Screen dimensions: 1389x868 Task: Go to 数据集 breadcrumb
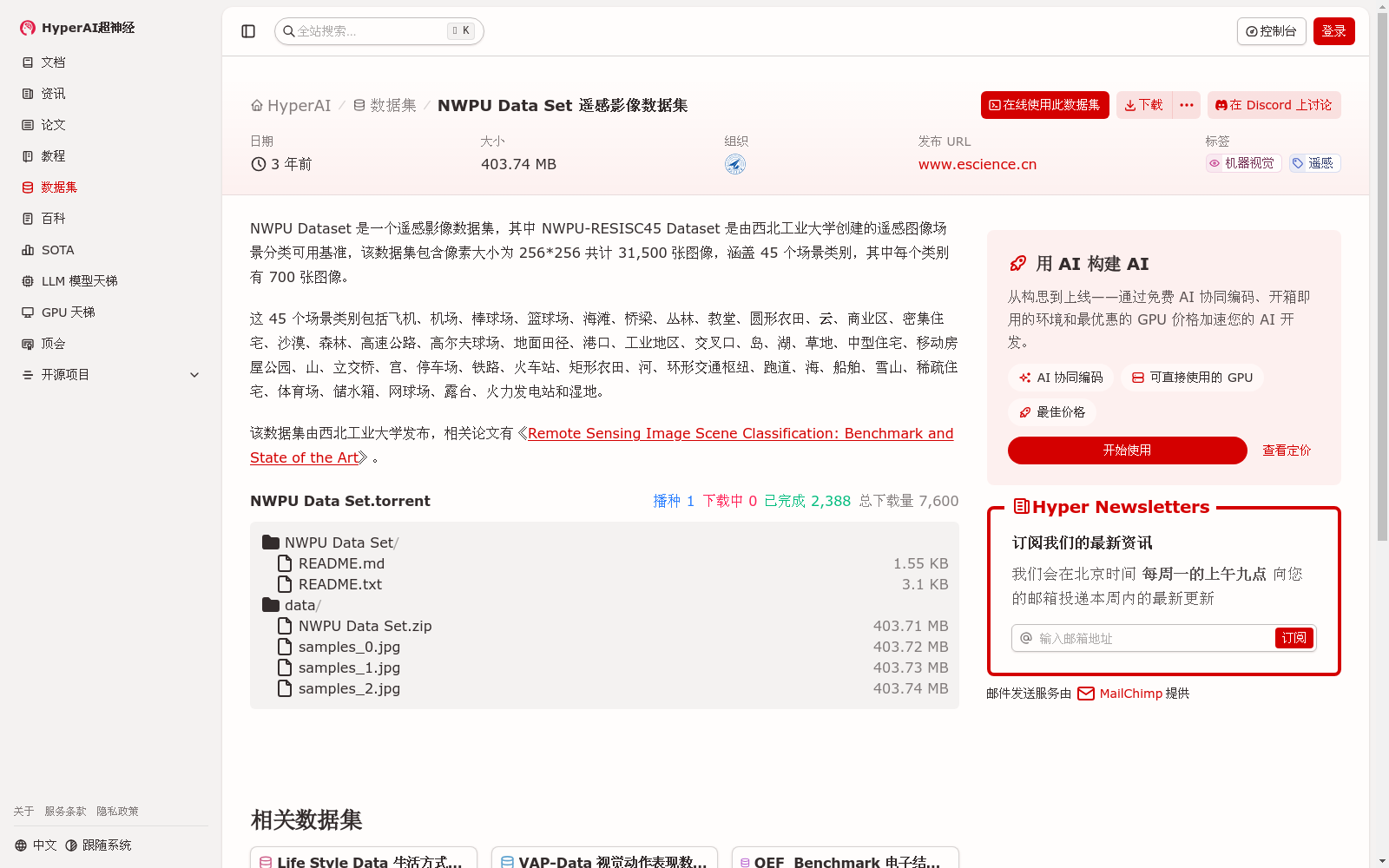click(385, 105)
